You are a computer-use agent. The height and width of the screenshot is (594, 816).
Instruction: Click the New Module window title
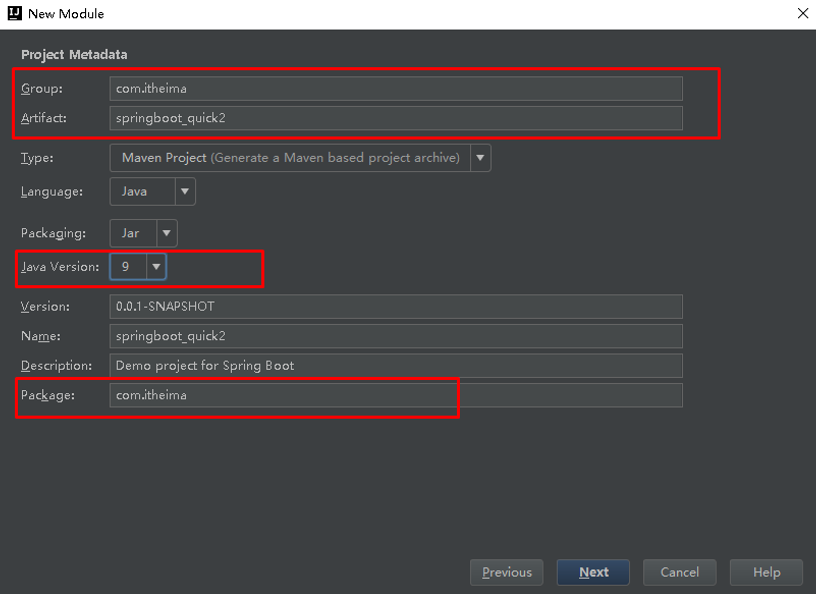[x=66, y=14]
